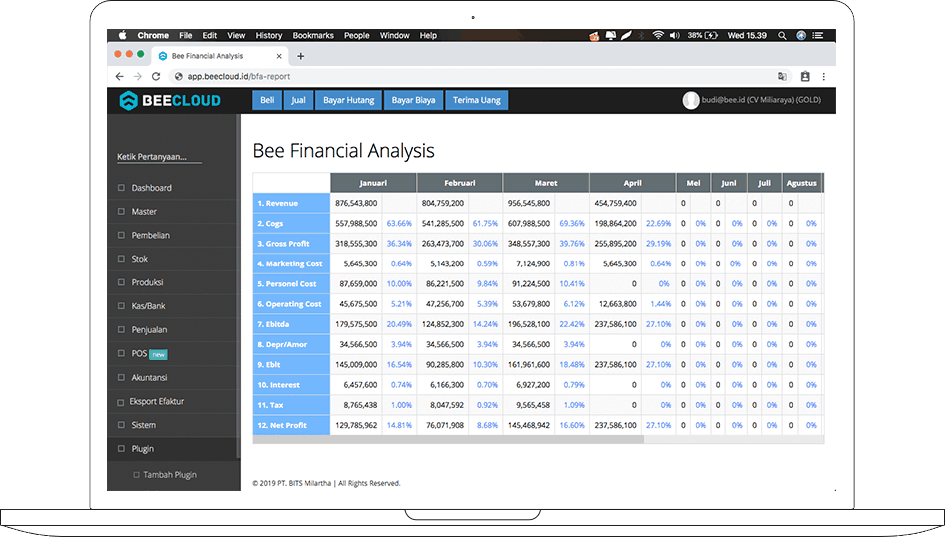The width and height of the screenshot is (945, 537).
Task: Click the Siri icon in menu bar
Action: click(x=800, y=36)
